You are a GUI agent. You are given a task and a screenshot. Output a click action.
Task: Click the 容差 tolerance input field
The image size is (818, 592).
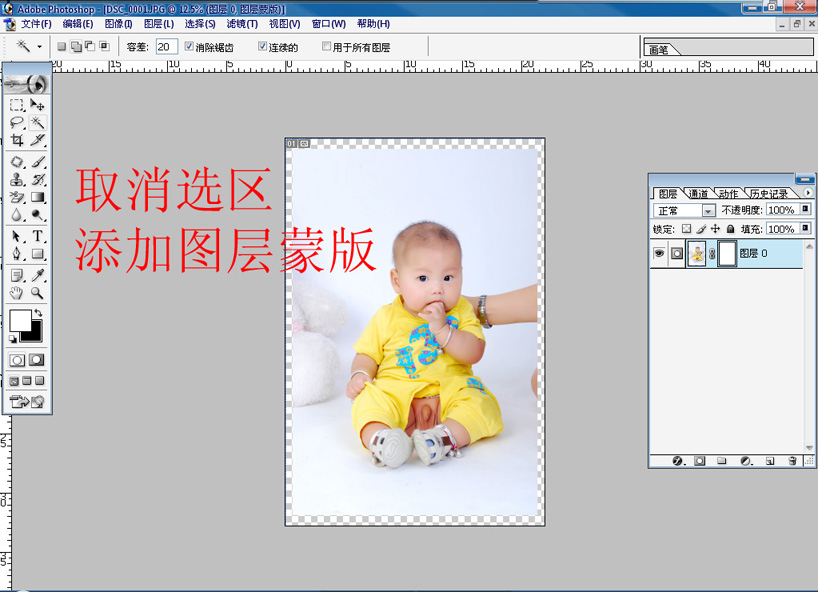[166, 46]
